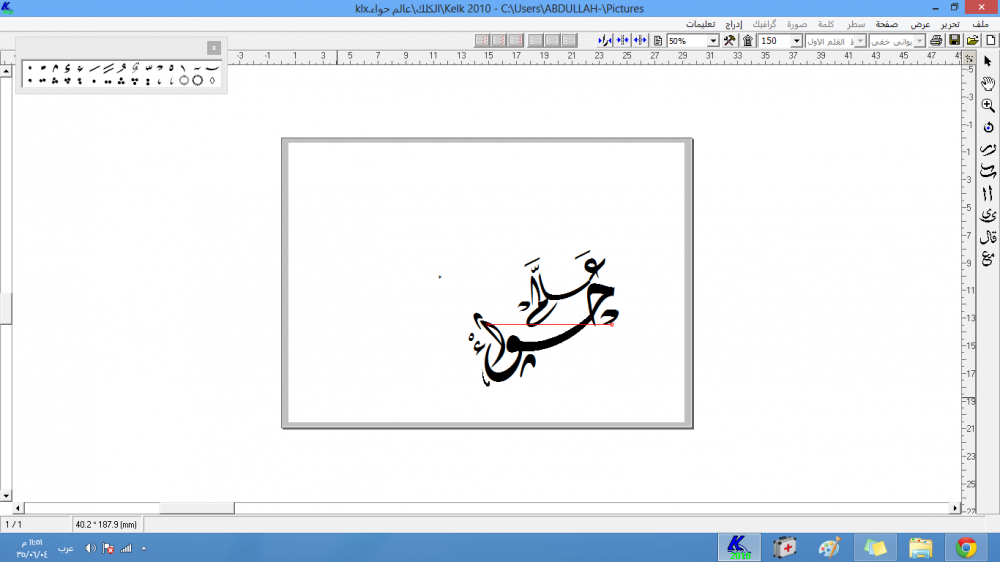Viewport: 1000px width, 562px height.
Task: Select the magnifier zoom tool
Action: coord(988,105)
